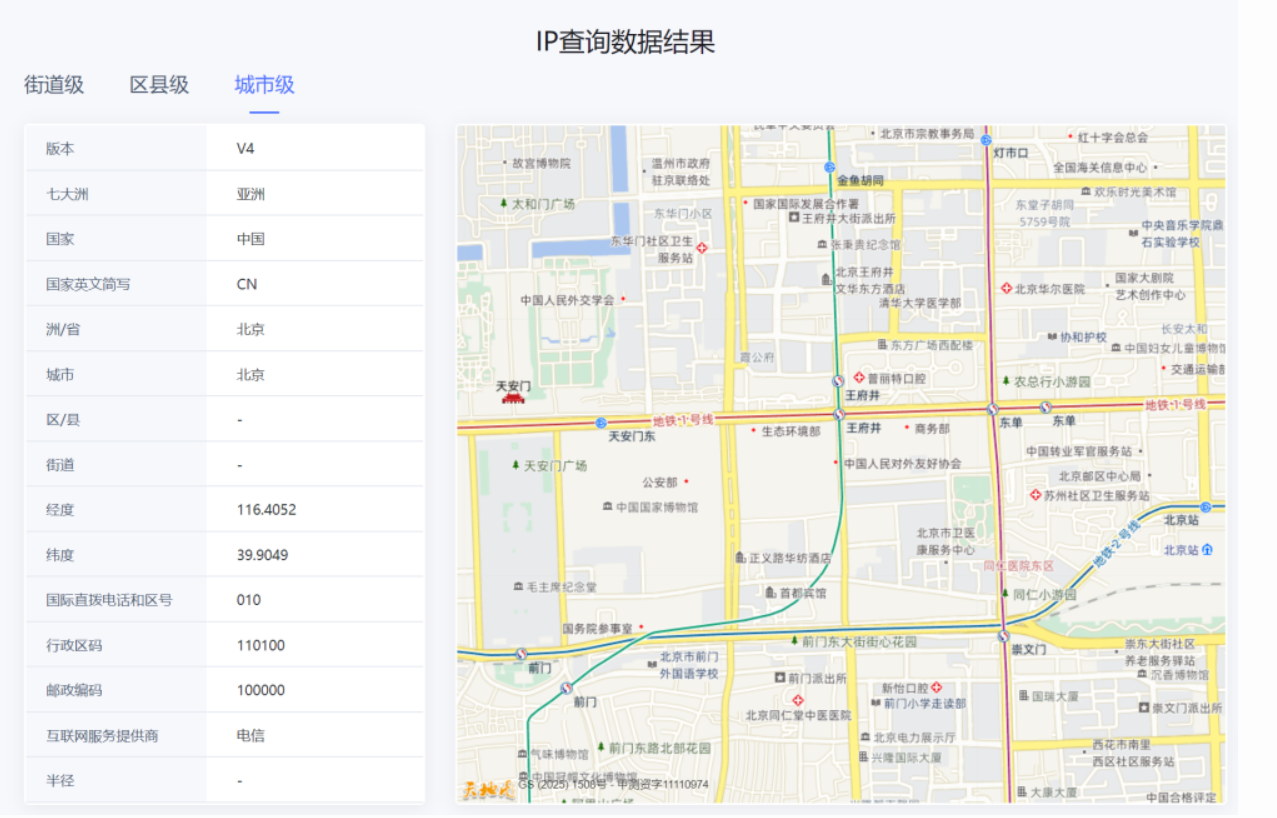Click the red 天安门 landmark icon
The height and width of the screenshot is (818, 1277).
pyautogui.click(x=513, y=398)
